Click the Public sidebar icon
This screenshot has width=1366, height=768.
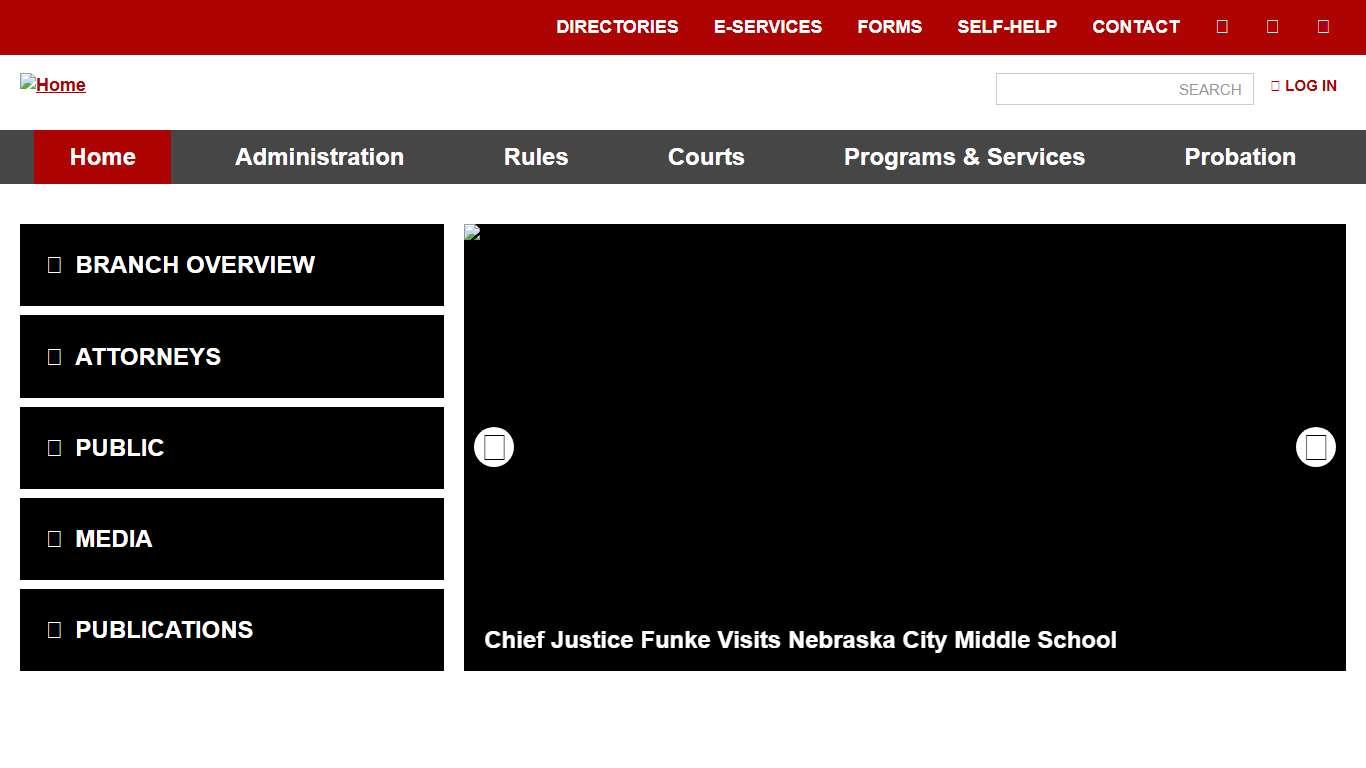(55, 448)
